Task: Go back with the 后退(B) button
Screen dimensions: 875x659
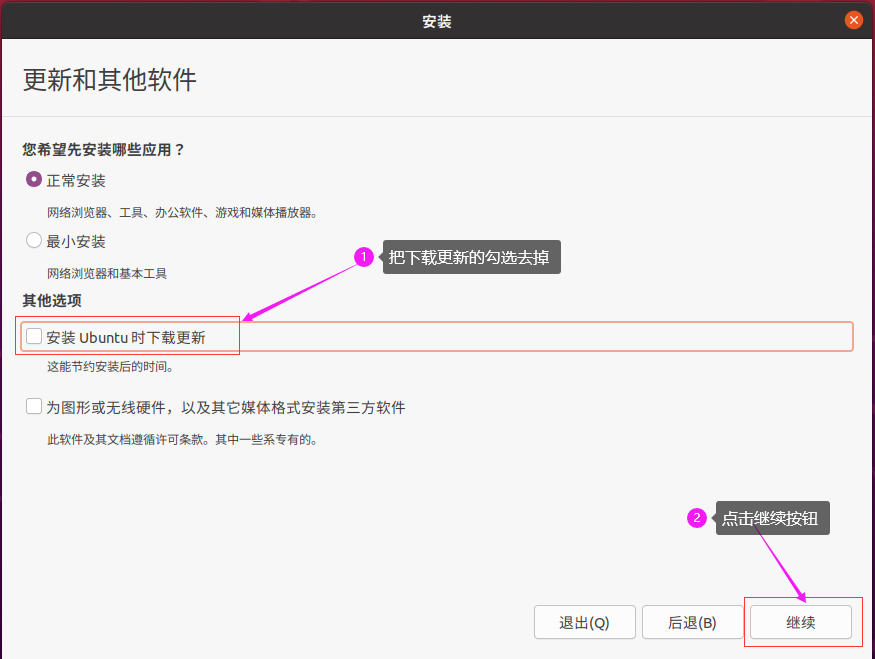Action: coord(692,622)
